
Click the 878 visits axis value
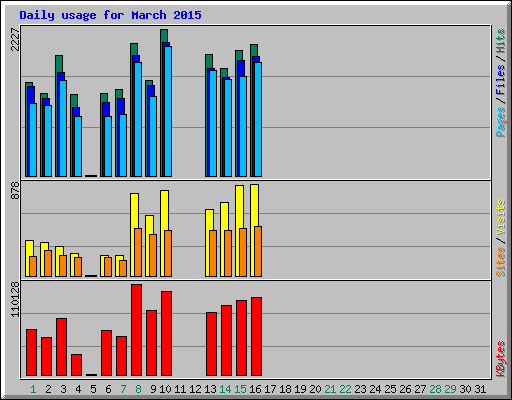[15, 190]
